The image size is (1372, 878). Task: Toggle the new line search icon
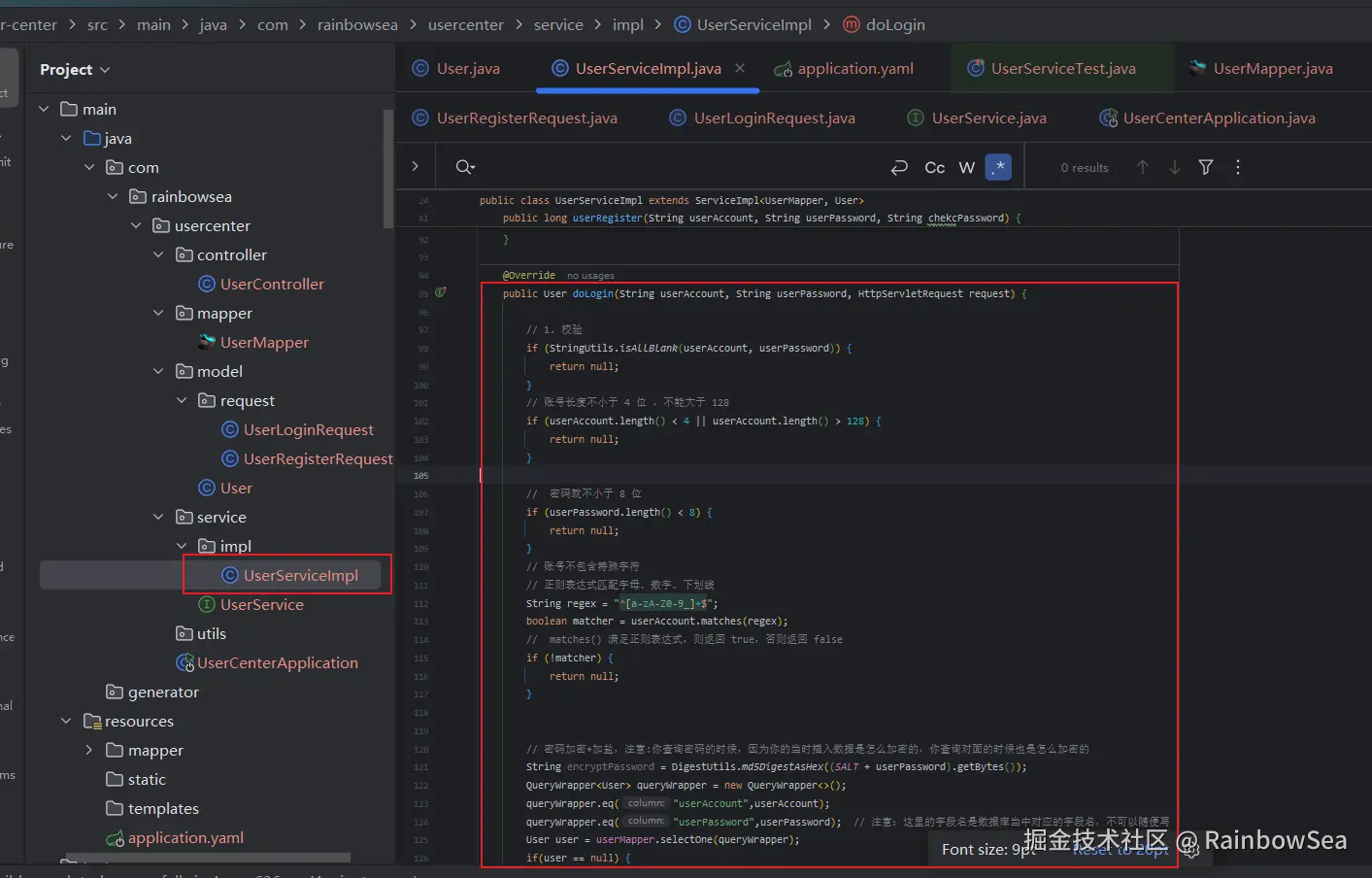point(899,167)
